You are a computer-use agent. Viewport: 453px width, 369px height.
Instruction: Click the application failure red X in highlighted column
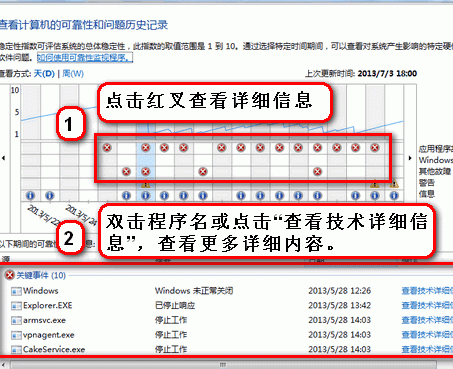click(x=145, y=147)
